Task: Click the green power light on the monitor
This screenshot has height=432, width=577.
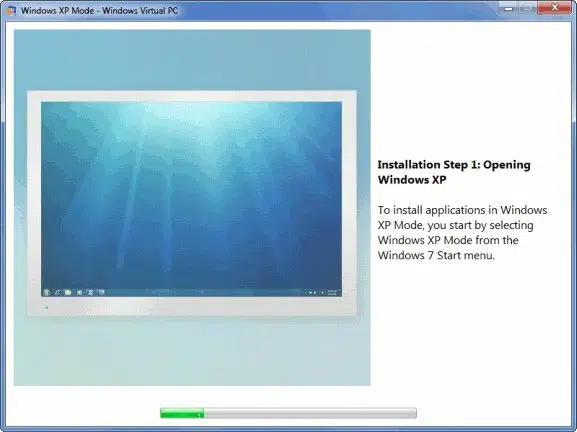Action: tap(47, 307)
